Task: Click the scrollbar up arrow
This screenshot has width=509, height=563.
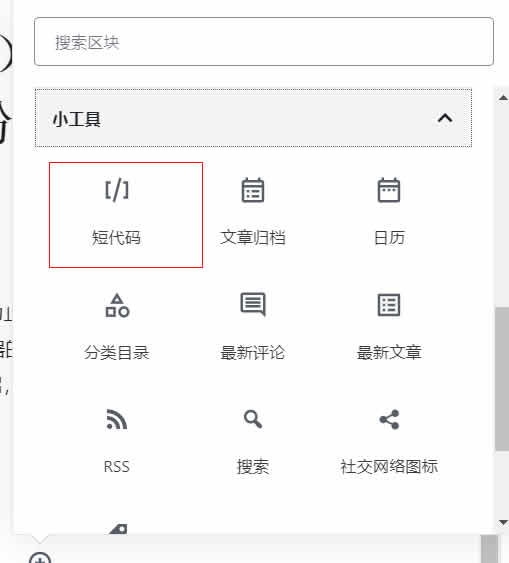Action: [503, 97]
